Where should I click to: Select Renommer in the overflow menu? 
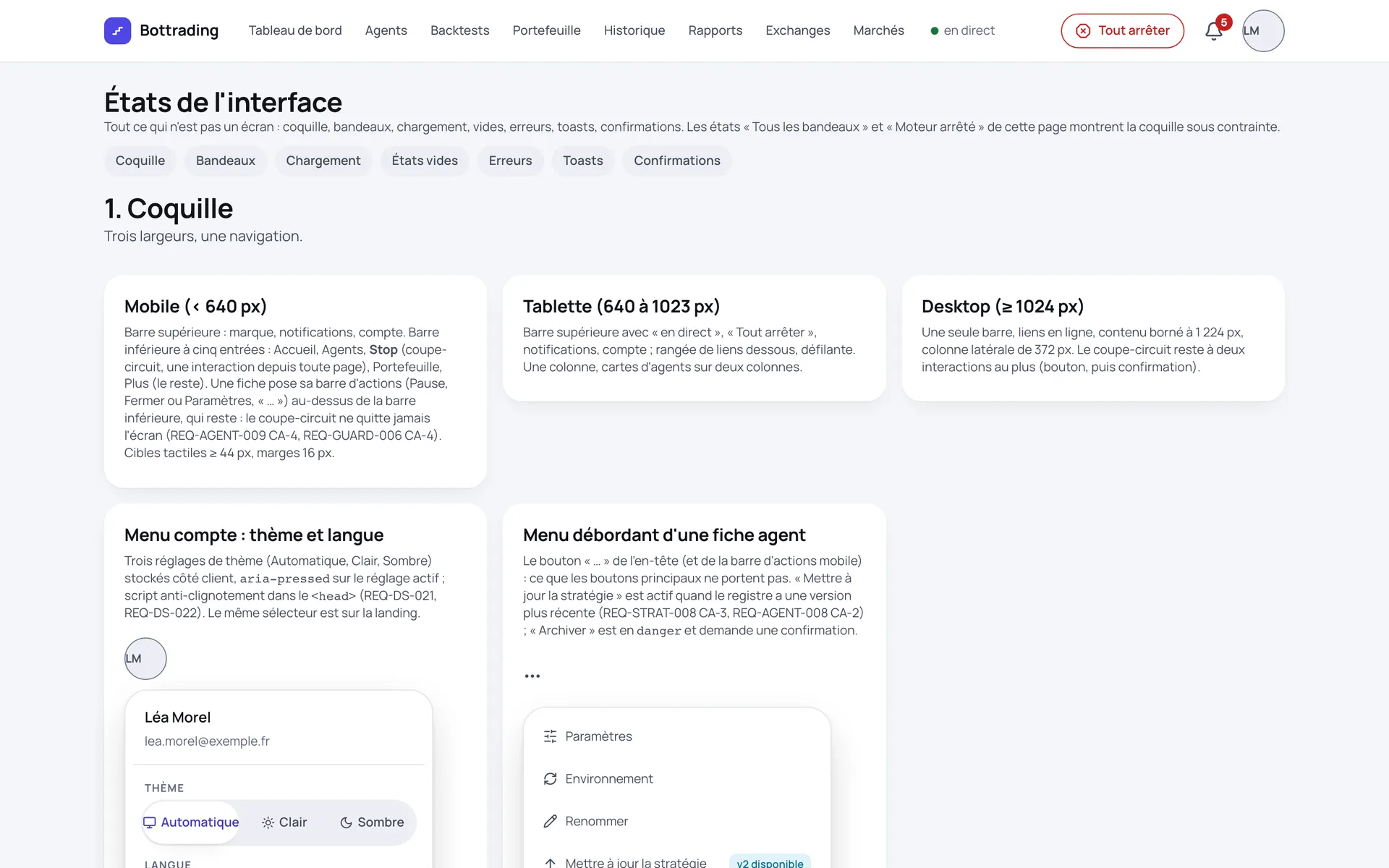point(677,822)
